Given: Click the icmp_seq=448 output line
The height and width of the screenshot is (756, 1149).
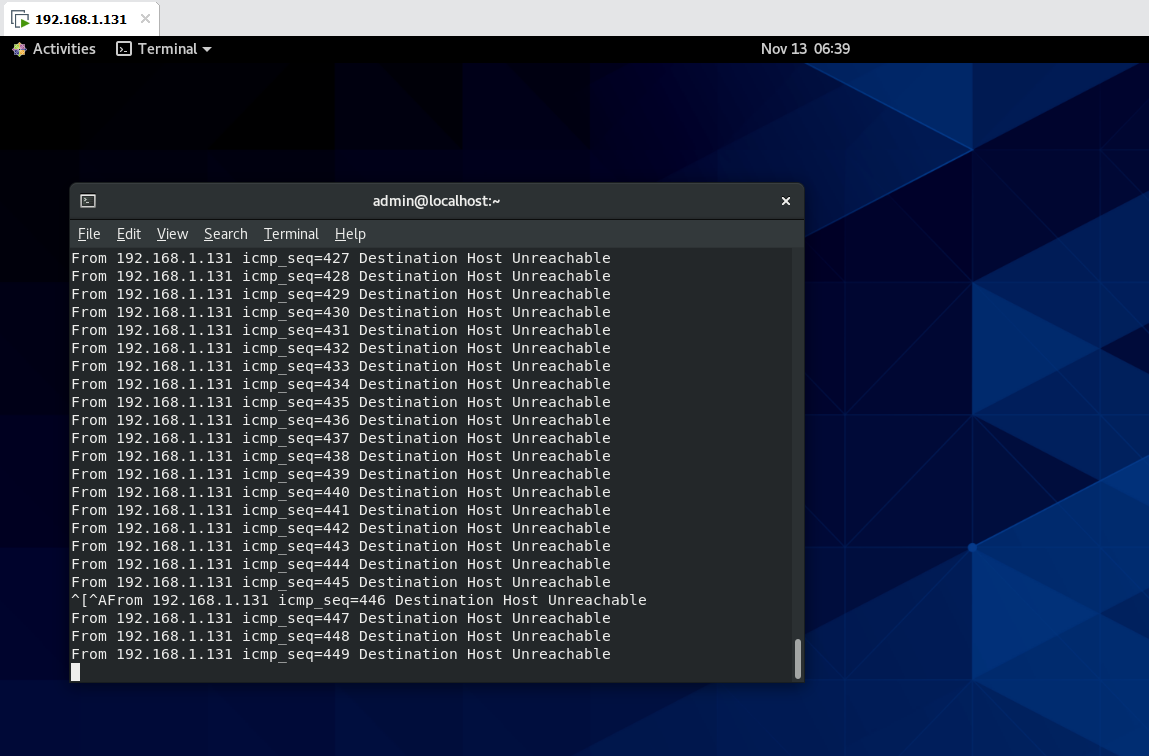Looking at the screenshot, I should point(341,636).
